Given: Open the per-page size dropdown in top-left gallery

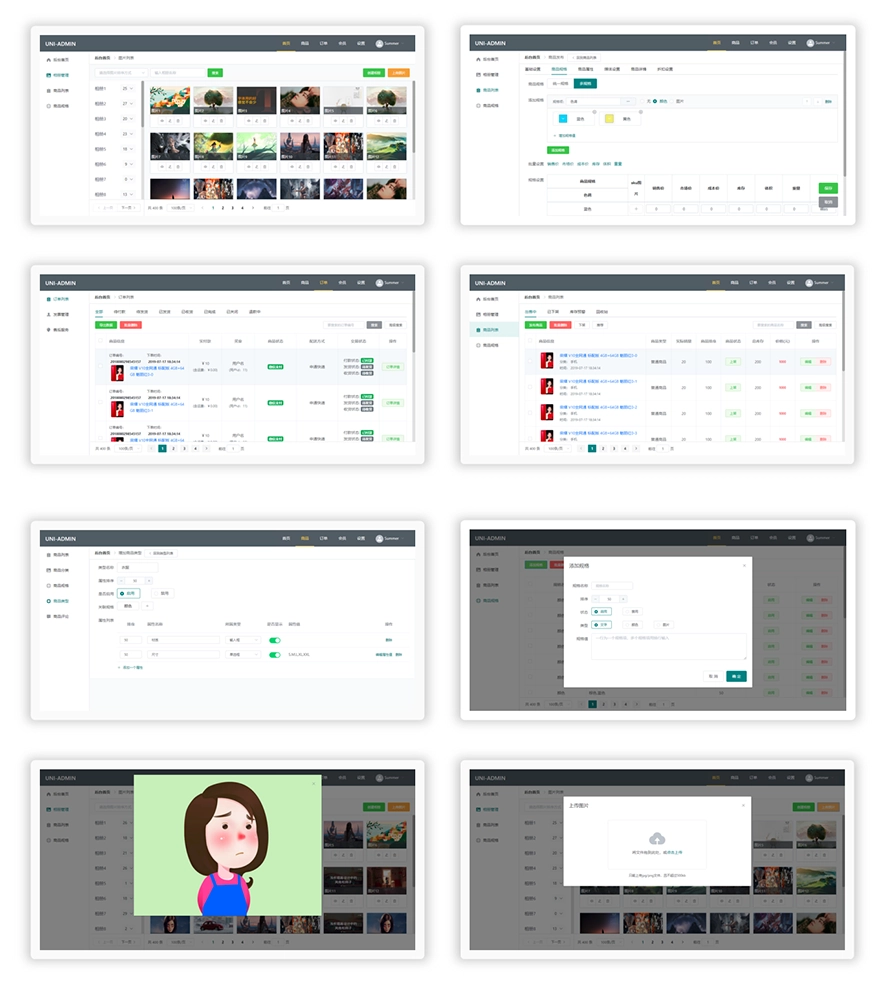Looking at the screenshot, I should pyautogui.click(x=181, y=208).
